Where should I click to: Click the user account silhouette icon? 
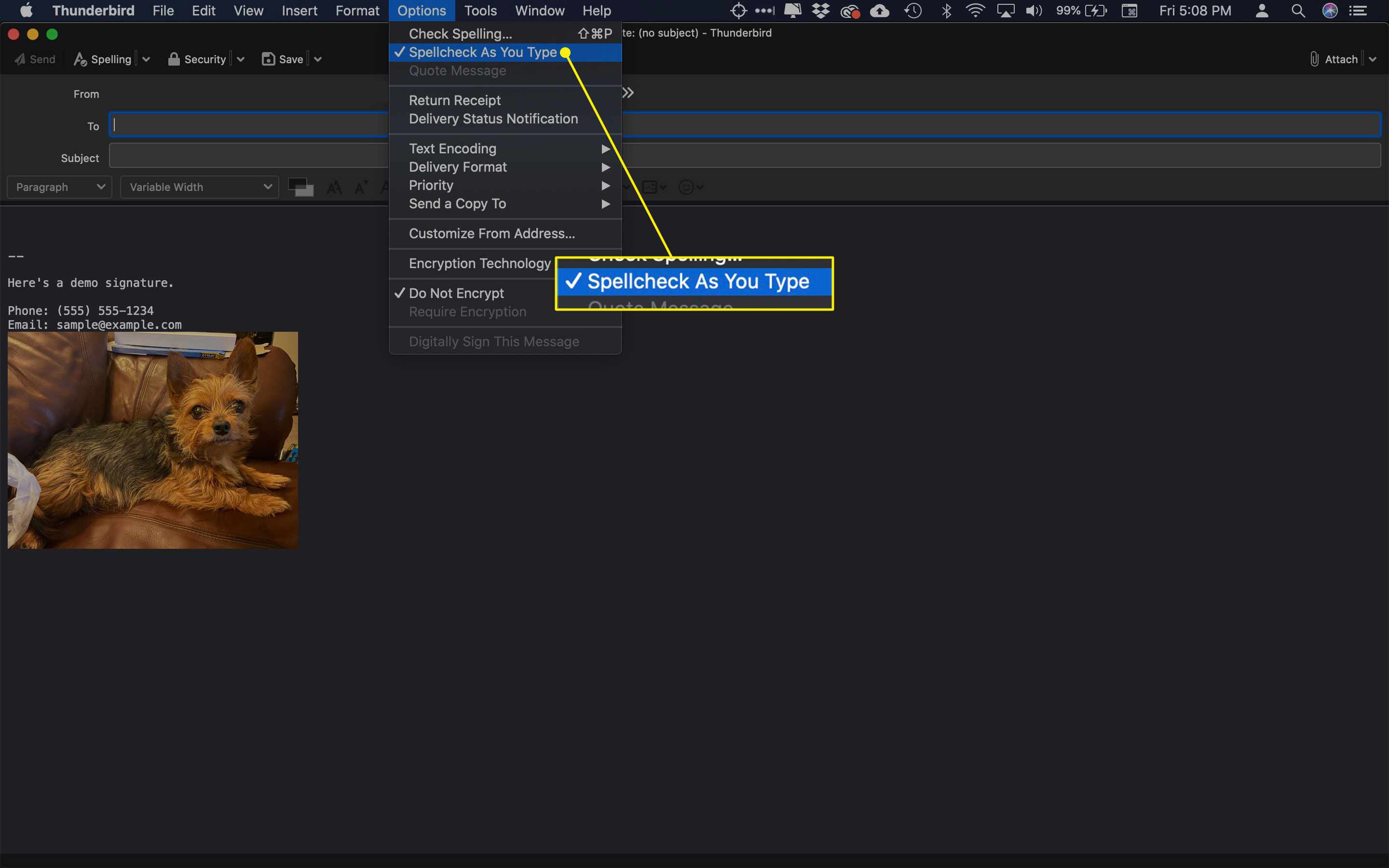1262,10
